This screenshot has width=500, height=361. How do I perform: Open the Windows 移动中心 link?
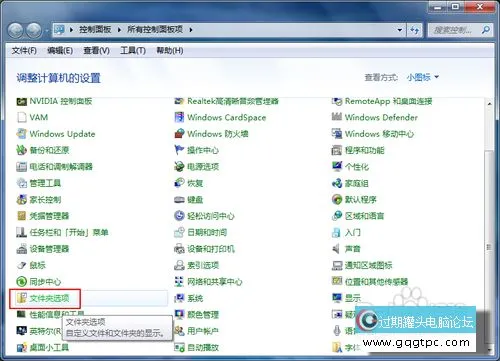tap(379, 134)
